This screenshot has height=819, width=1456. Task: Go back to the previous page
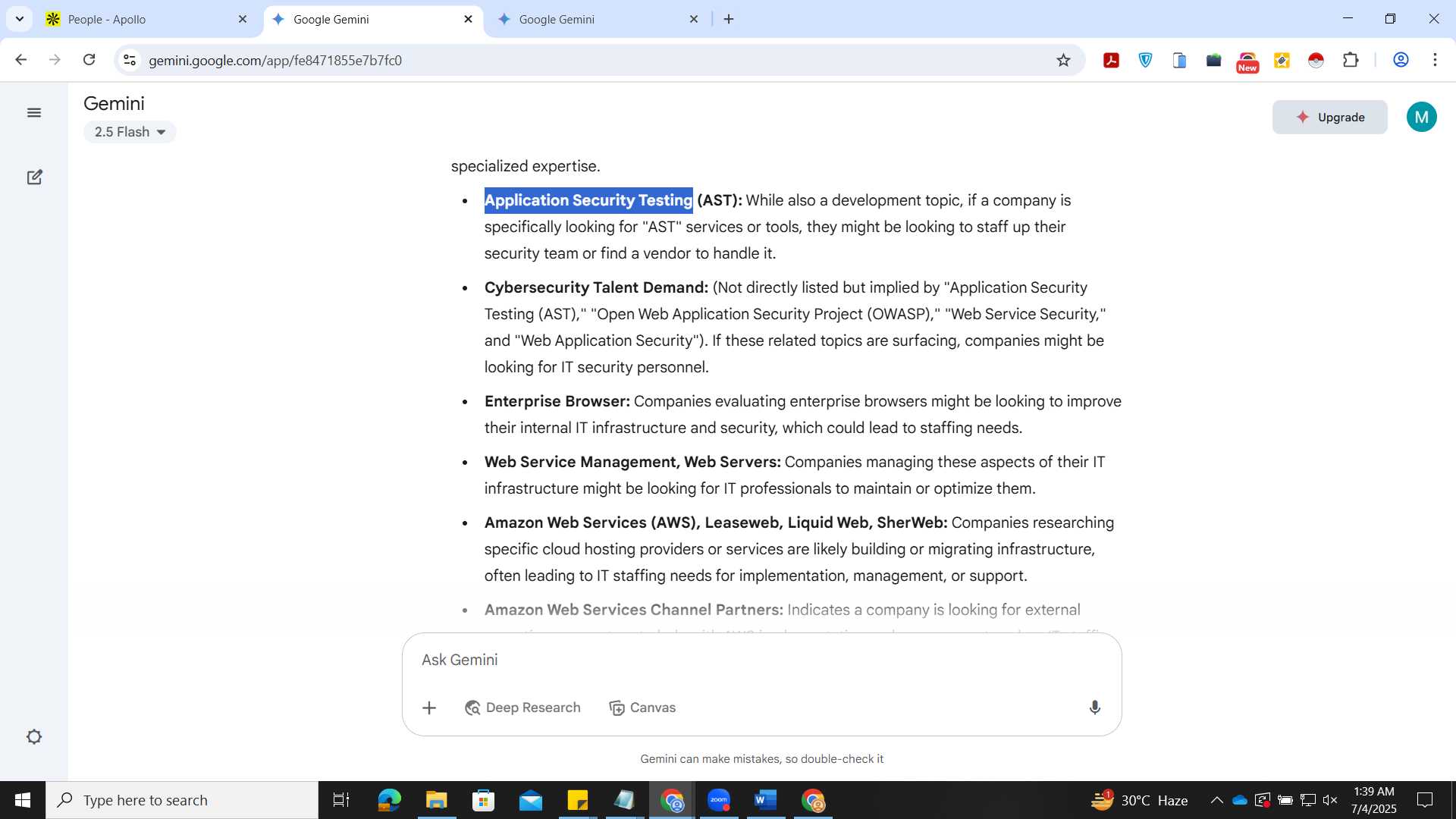(x=21, y=60)
